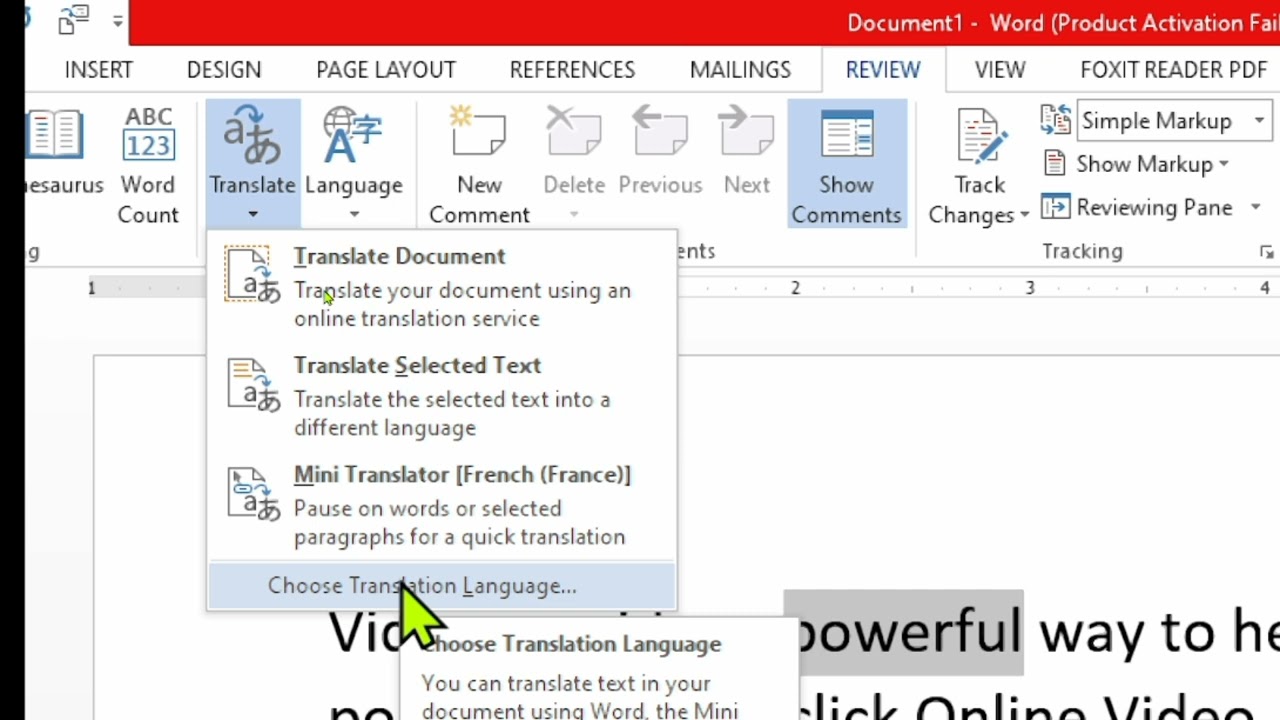Expand the Track Changes dropdown arrow
The height and width of the screenshot is (720, 1280).
[1024, 215]
